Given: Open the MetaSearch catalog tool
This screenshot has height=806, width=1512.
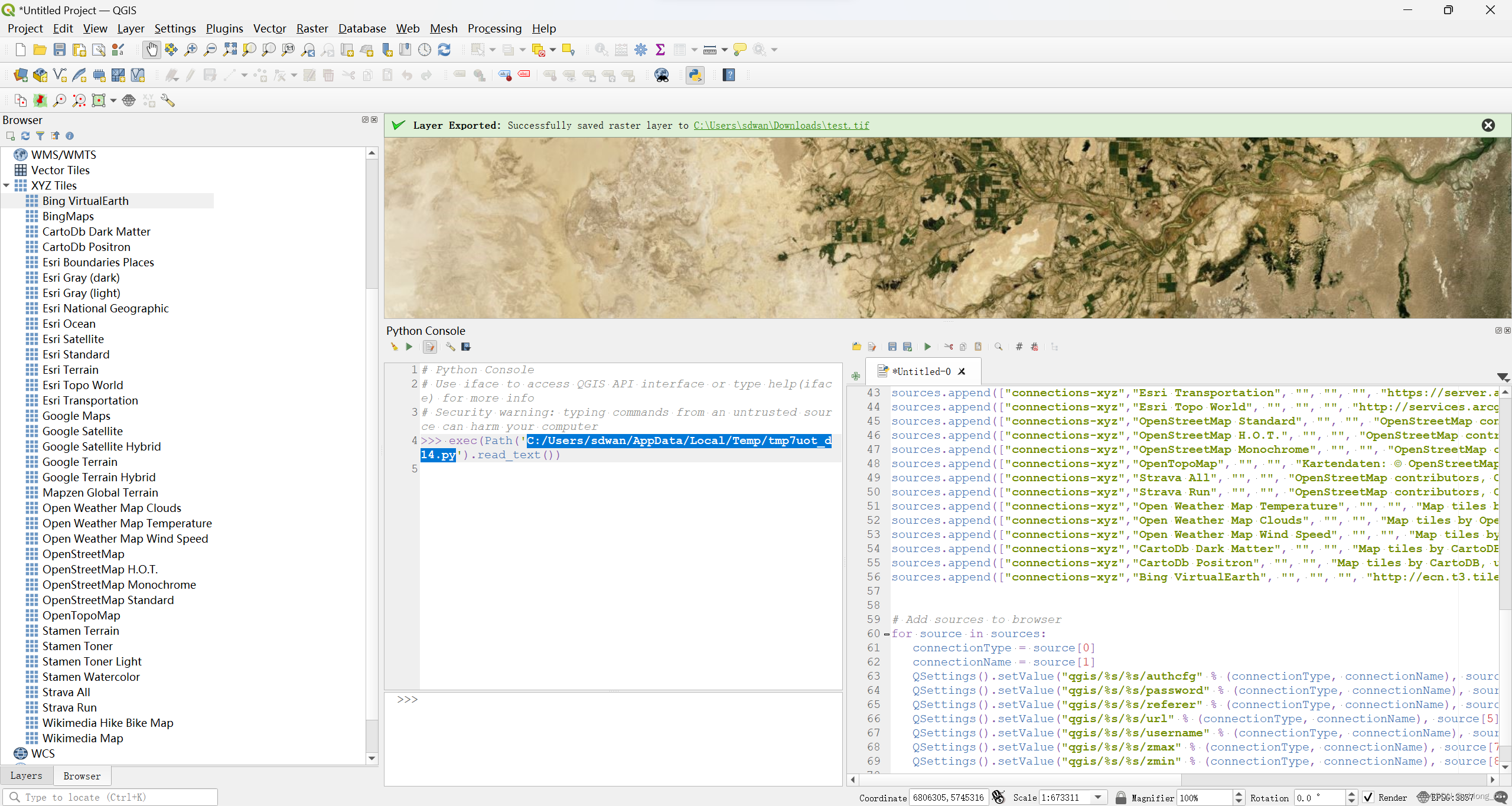Looking at the screenshot, I should (x=662, y=75).
